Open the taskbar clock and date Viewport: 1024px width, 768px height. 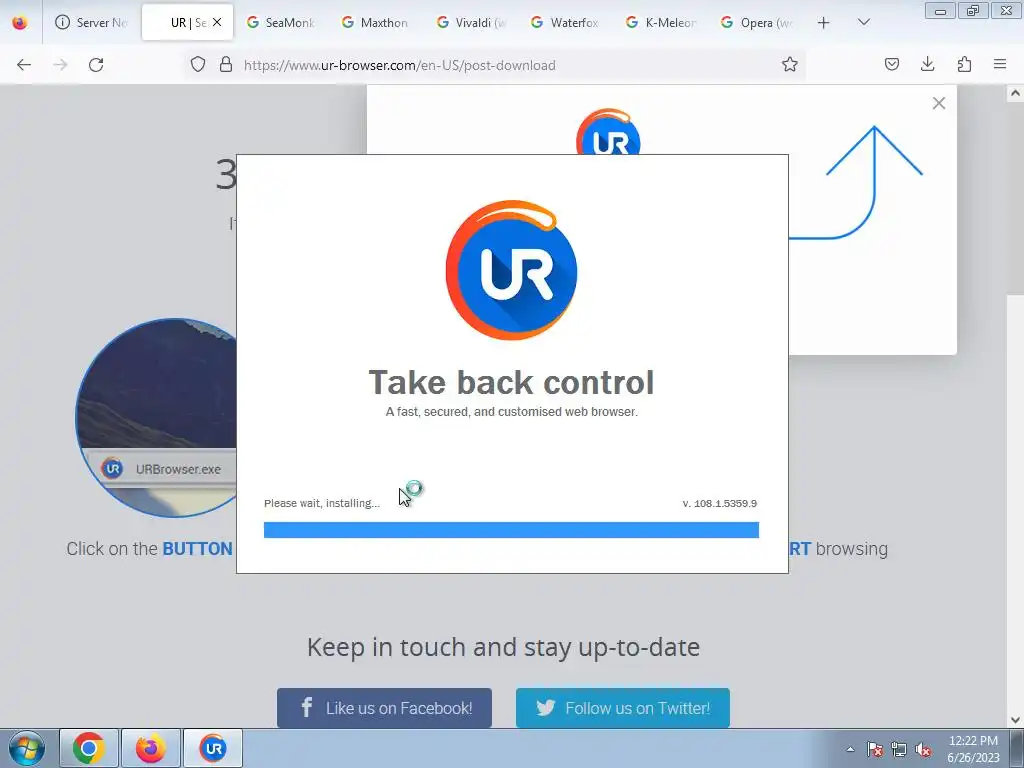tap(973, 749)
